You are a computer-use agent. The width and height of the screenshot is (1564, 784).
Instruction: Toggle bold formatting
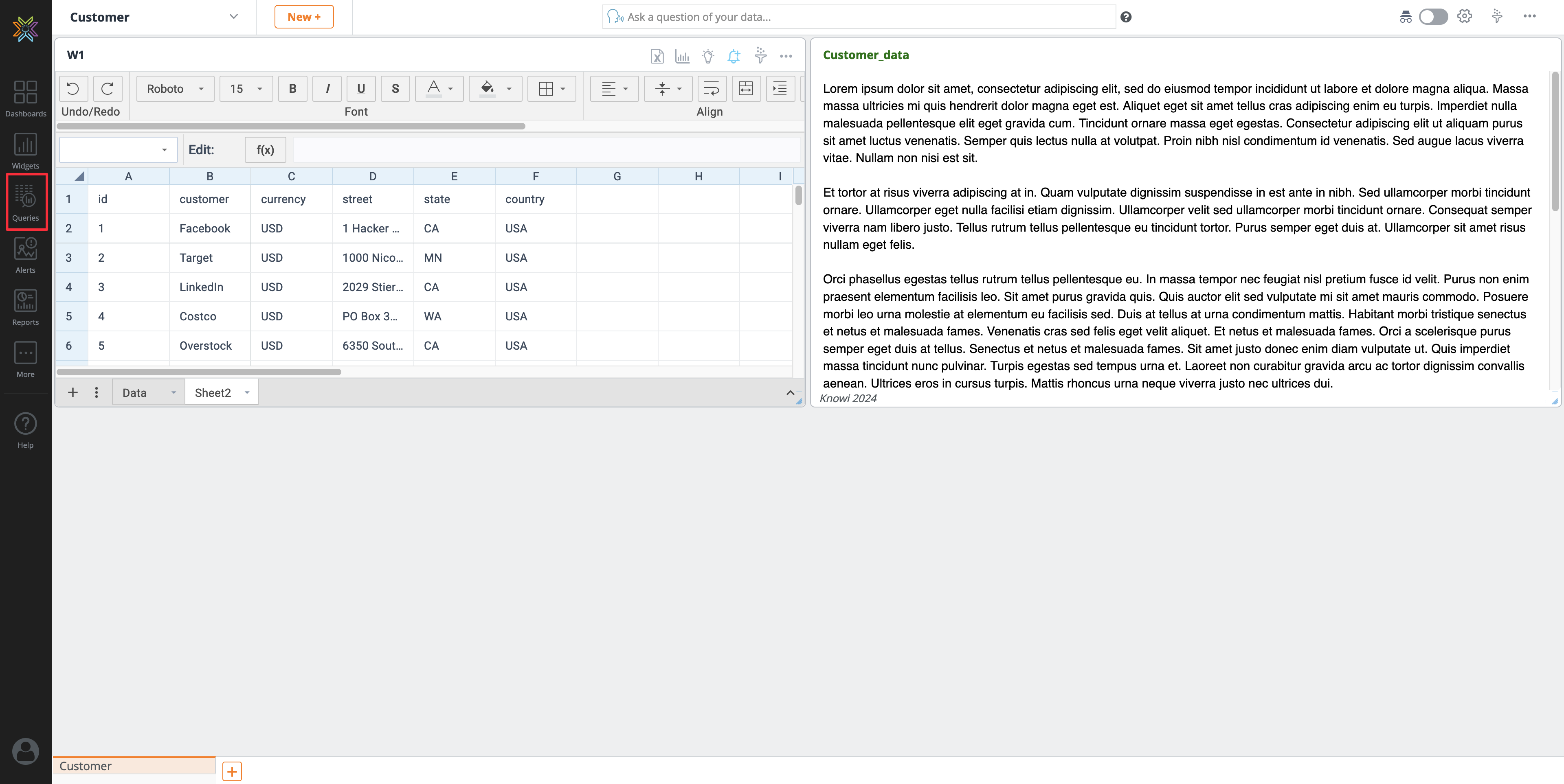[293, 89]
